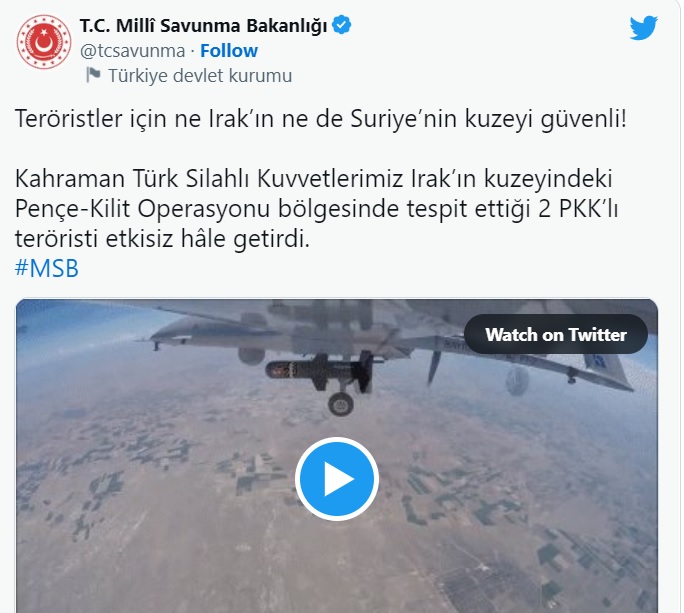Image resolution: width=684 pixels, height=613 pixels.
Task: Open the Twitter bird logo
Action: 643,28
